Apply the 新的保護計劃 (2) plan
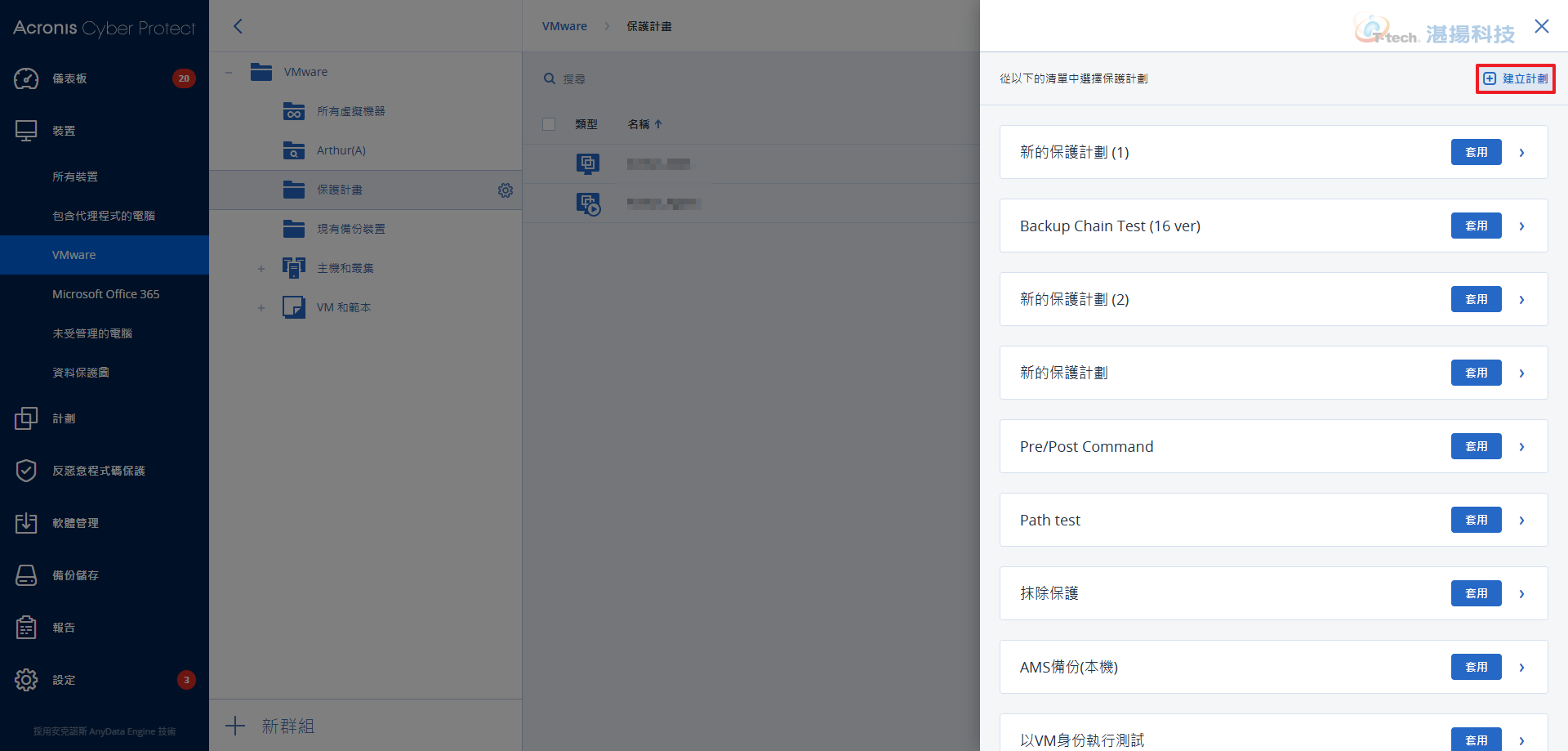This screenshot has width=1568, height=751. 1477,299
